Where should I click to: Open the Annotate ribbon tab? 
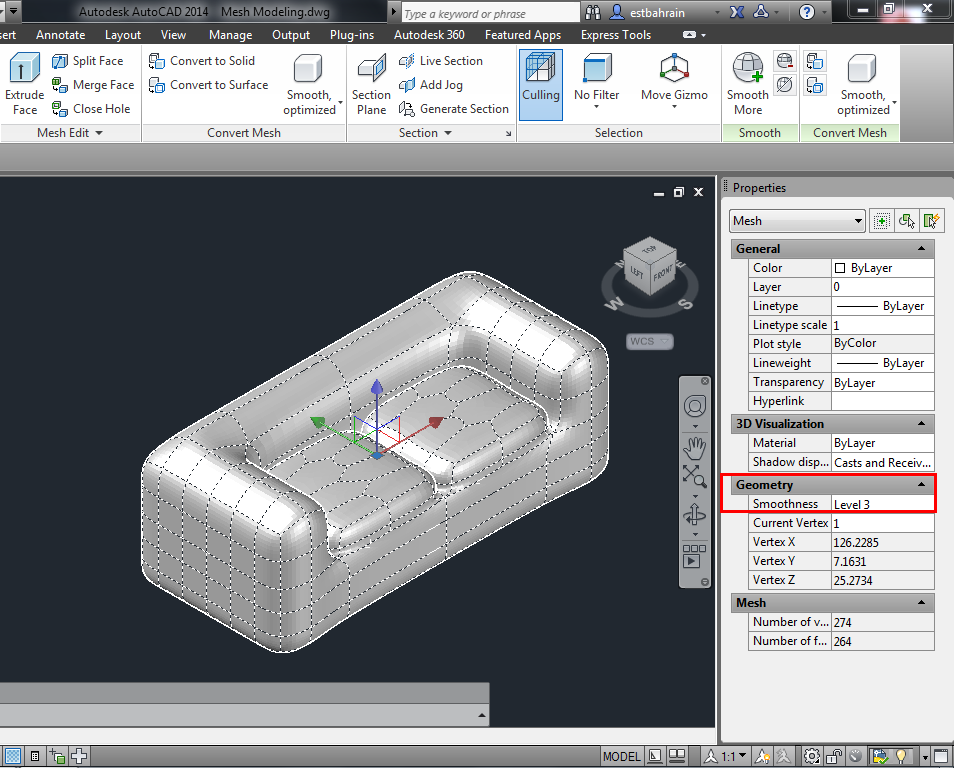(x=61, y=34)
